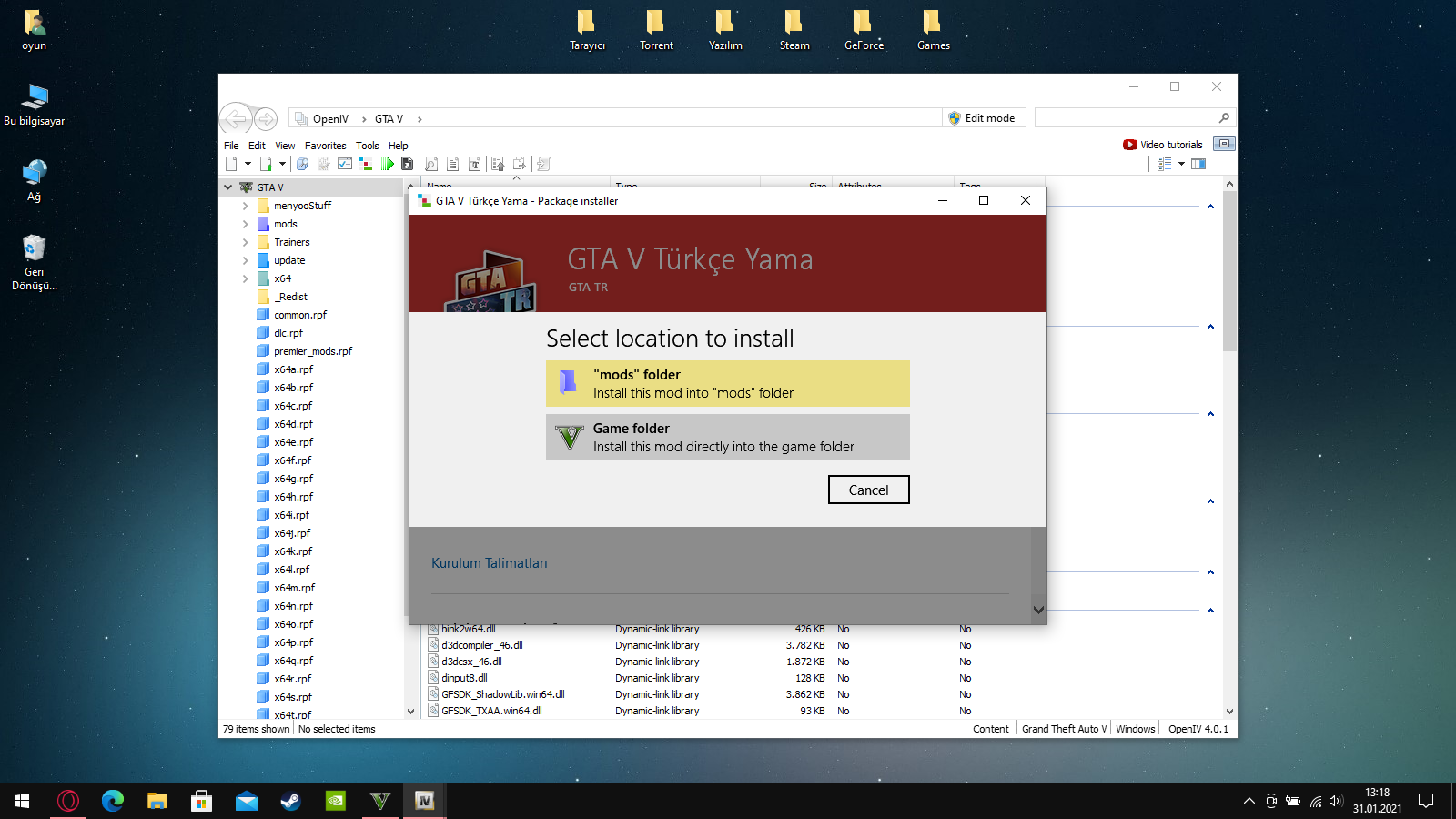Image resolution: width=1456 pixels, height=819 pixels.
Task: Click the search magnifier in OpenIV search box
Action: coord(1224,117)
